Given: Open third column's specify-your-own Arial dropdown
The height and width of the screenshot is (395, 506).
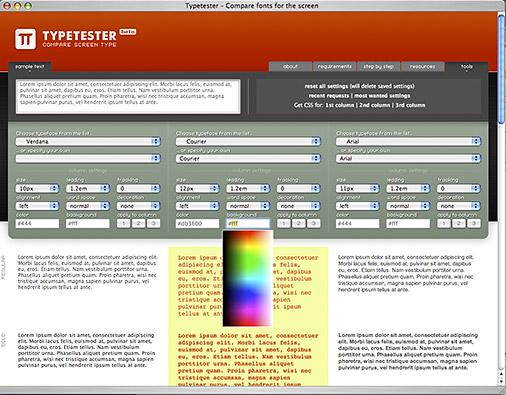Looking at the screenshot, I should [x=408, y=158].
